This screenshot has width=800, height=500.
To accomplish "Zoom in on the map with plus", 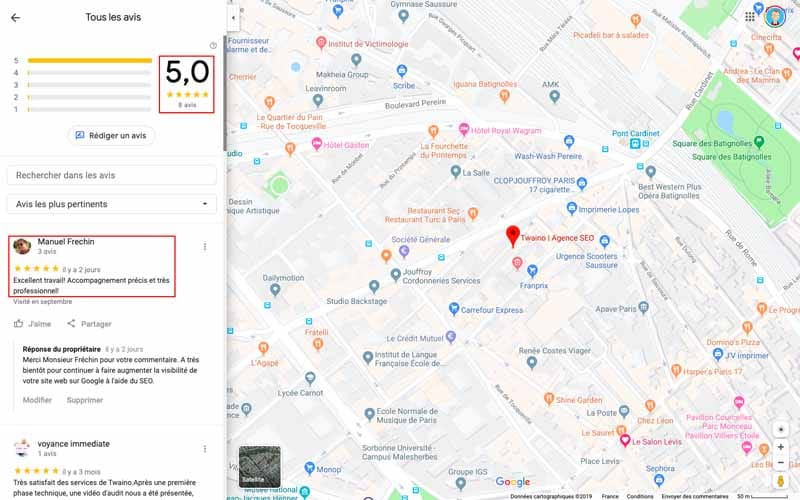I will (x=781, y=447).
